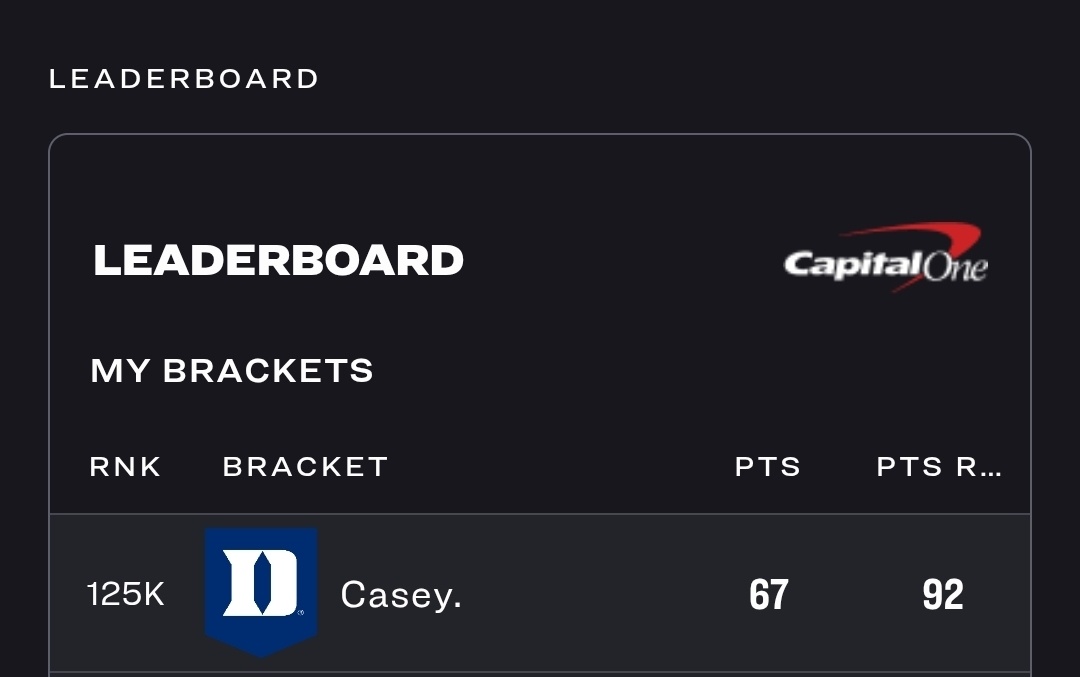The width and height of the screenshot is (1080, 677).
Task: Select the MY BRACKETS section heading
Action: point(232,371)
